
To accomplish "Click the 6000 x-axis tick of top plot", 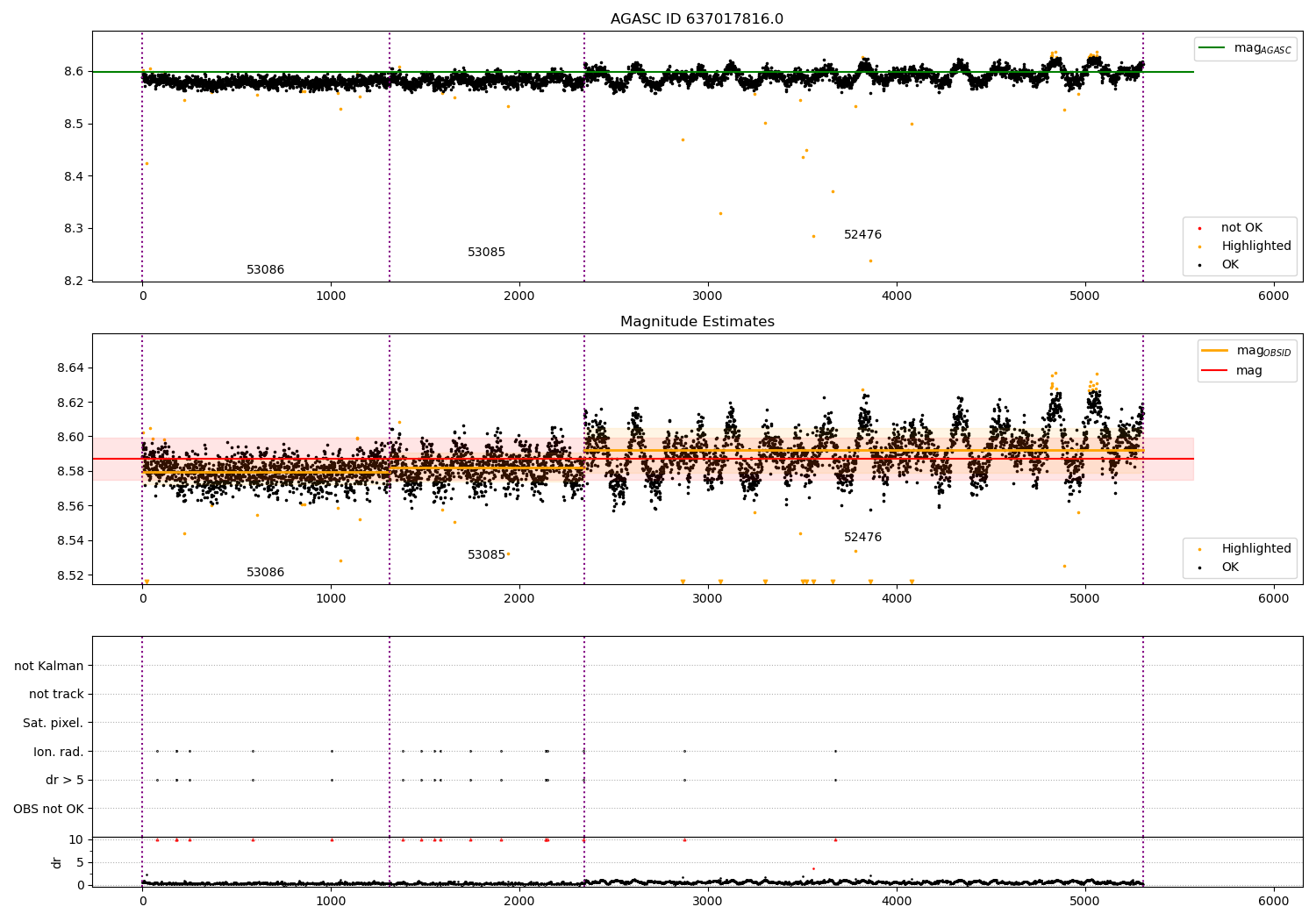I will click(x=1274, y=296).
